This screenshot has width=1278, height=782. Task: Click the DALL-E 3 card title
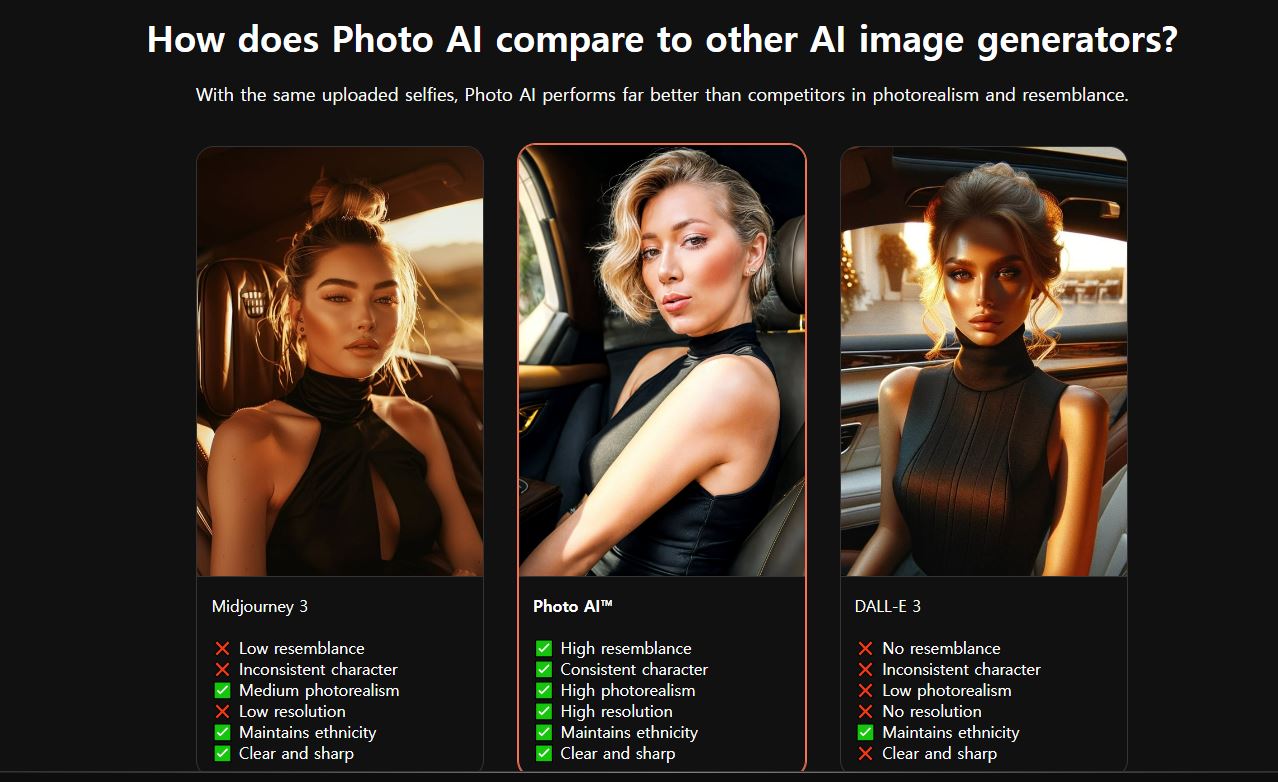point(888,606)
